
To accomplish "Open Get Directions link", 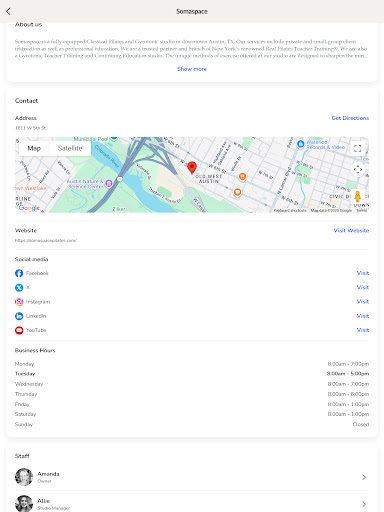I will tap(350, 118).
